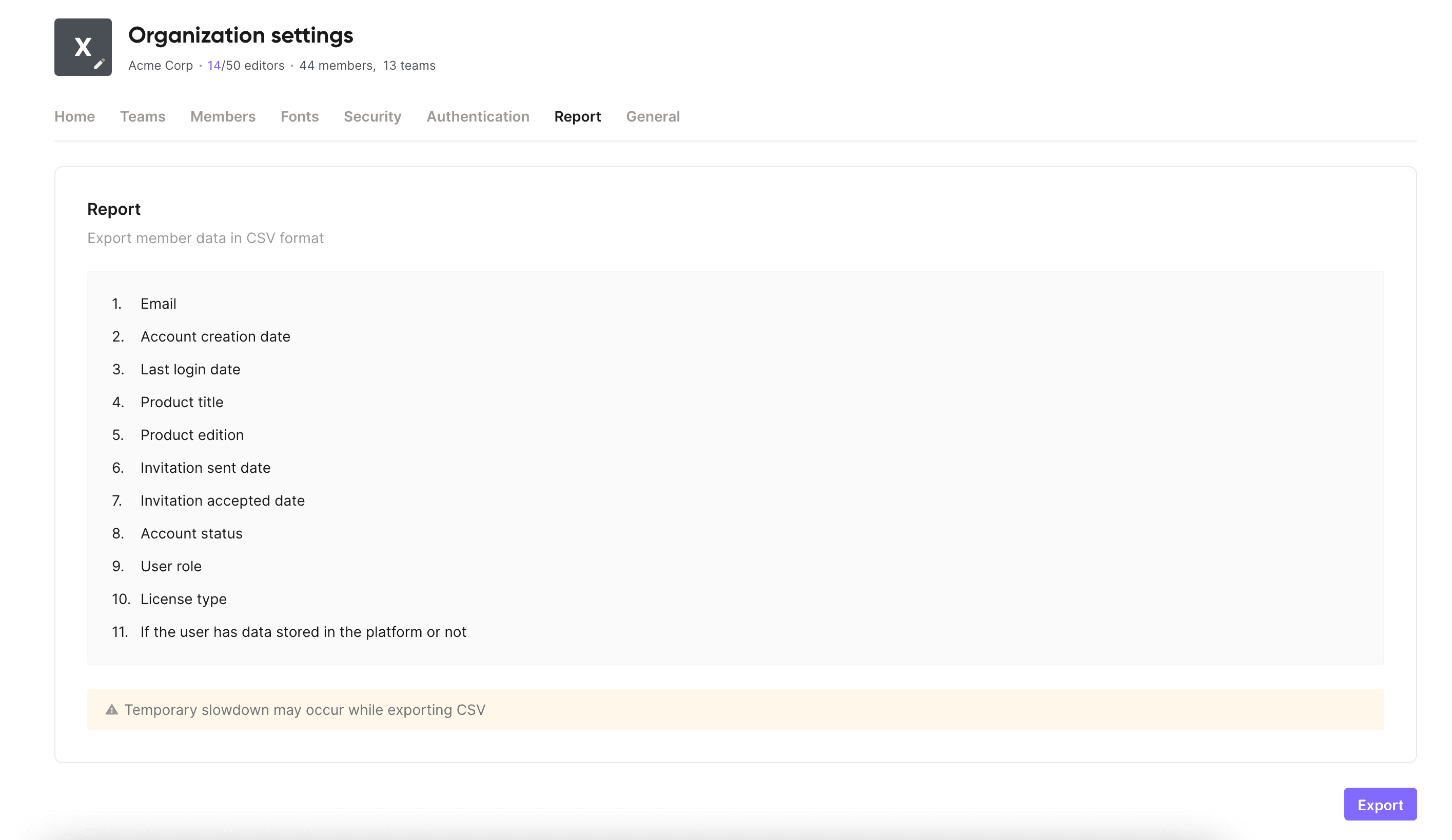Click the Export button

point(1380,804)
